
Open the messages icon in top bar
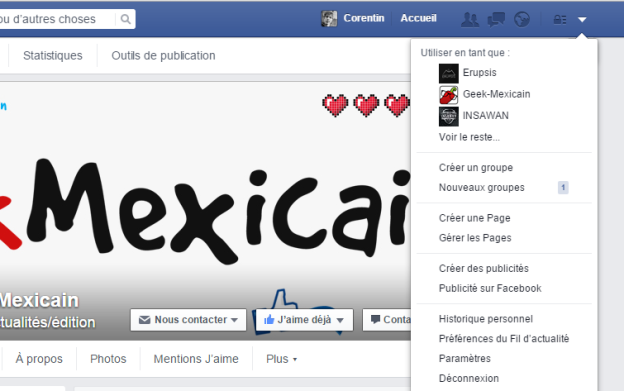[x=496, y=19]
